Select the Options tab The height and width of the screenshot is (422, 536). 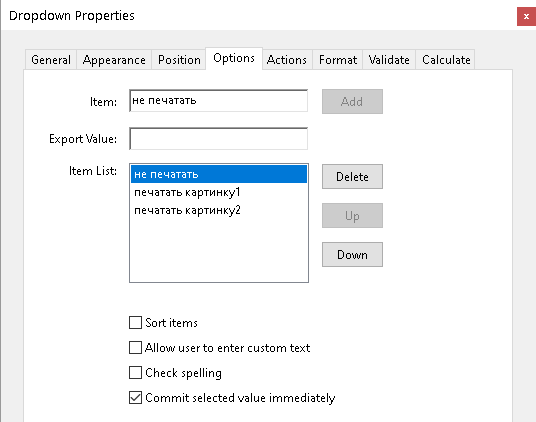pos(234,58)
